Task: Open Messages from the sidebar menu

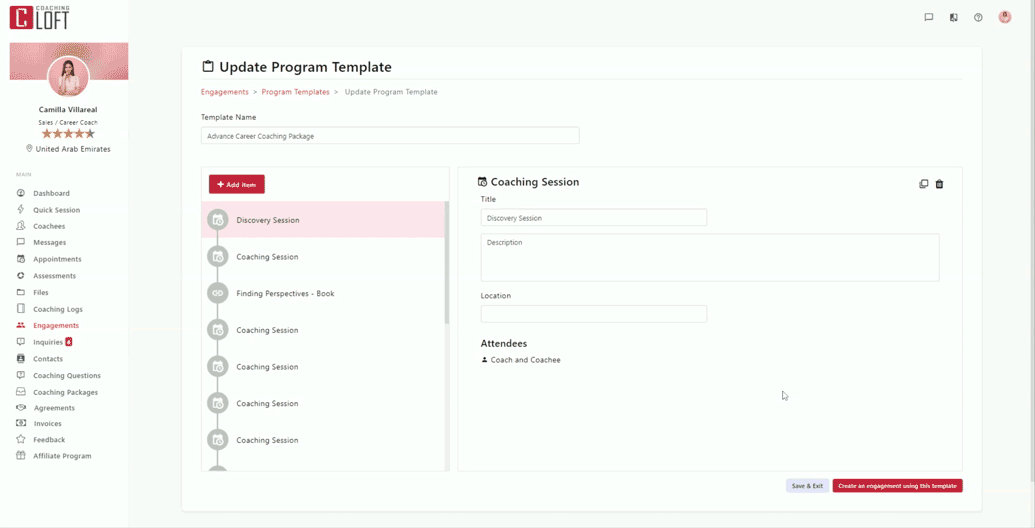Action: pyautogui.click(x=50, y=243)
